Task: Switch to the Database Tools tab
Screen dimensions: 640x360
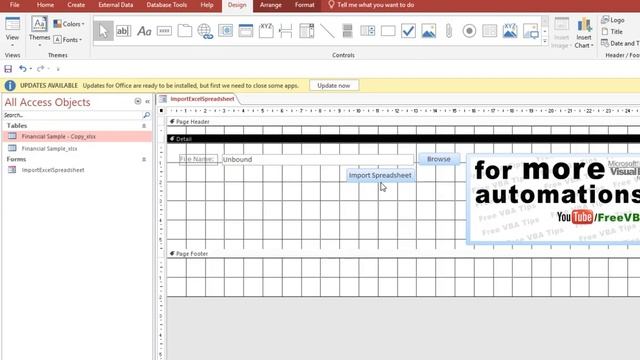Action: click(x=167, y=5)
